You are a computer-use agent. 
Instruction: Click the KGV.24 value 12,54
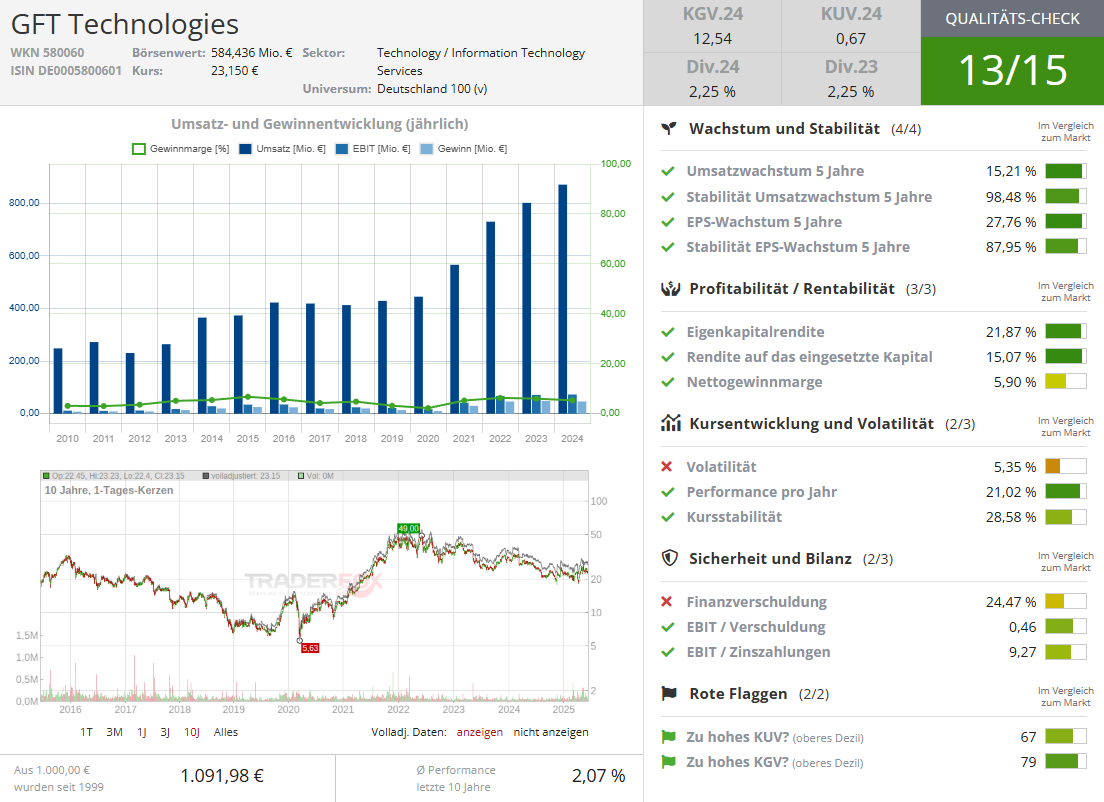click(x=713, y=39)
